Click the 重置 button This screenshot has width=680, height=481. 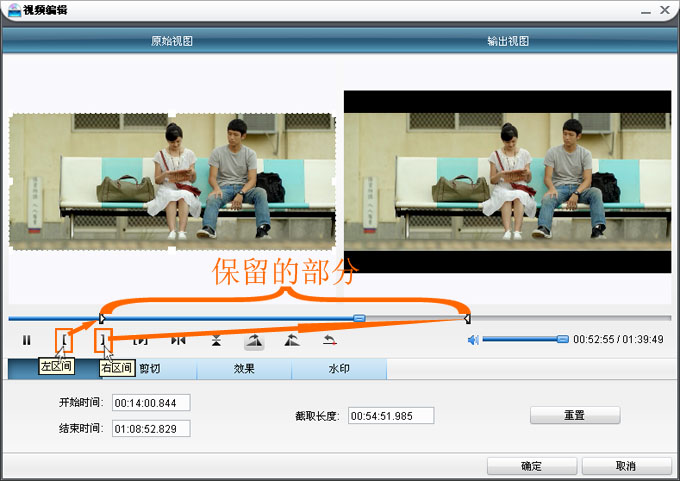coord(575,415)
